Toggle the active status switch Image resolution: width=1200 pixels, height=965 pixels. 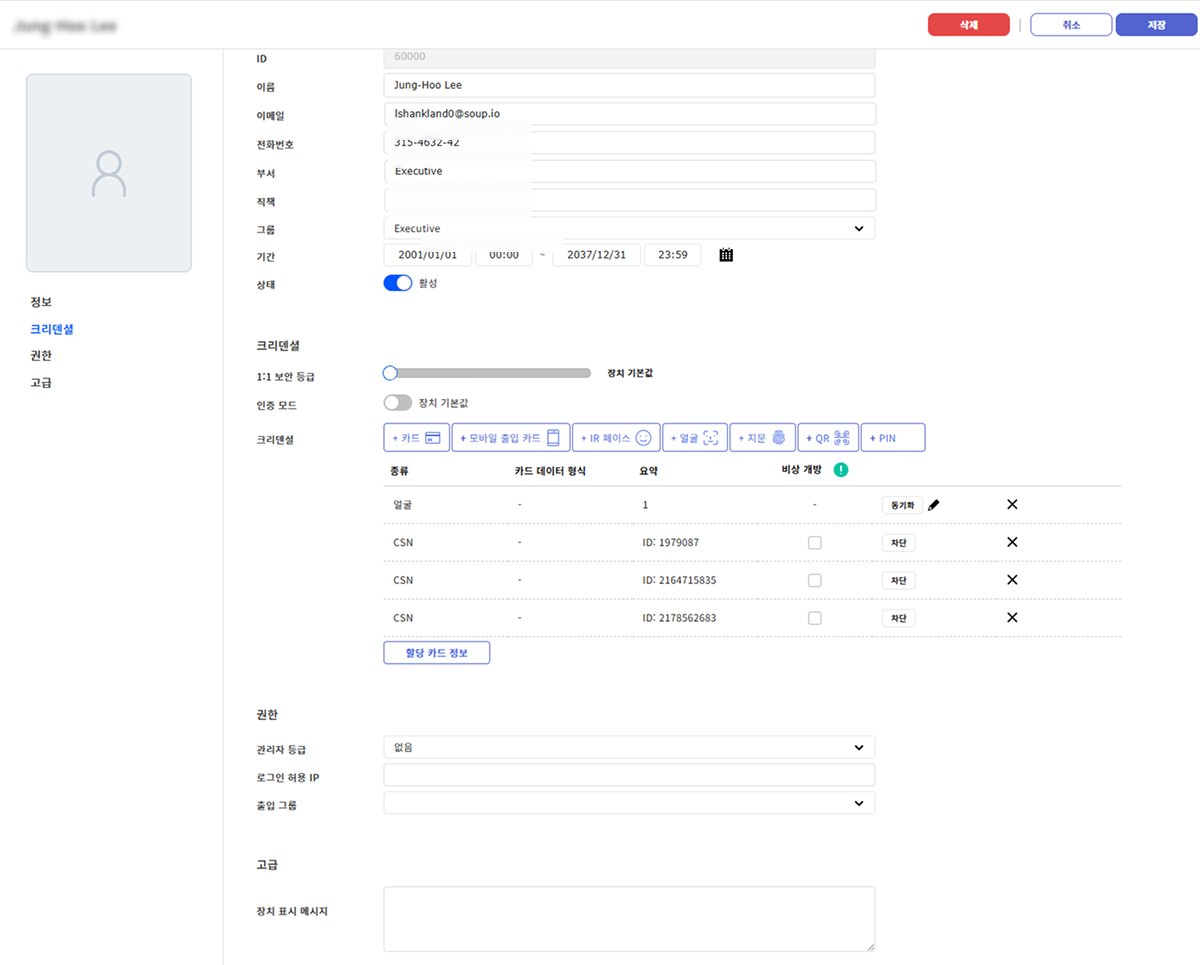tap(398, 283)
